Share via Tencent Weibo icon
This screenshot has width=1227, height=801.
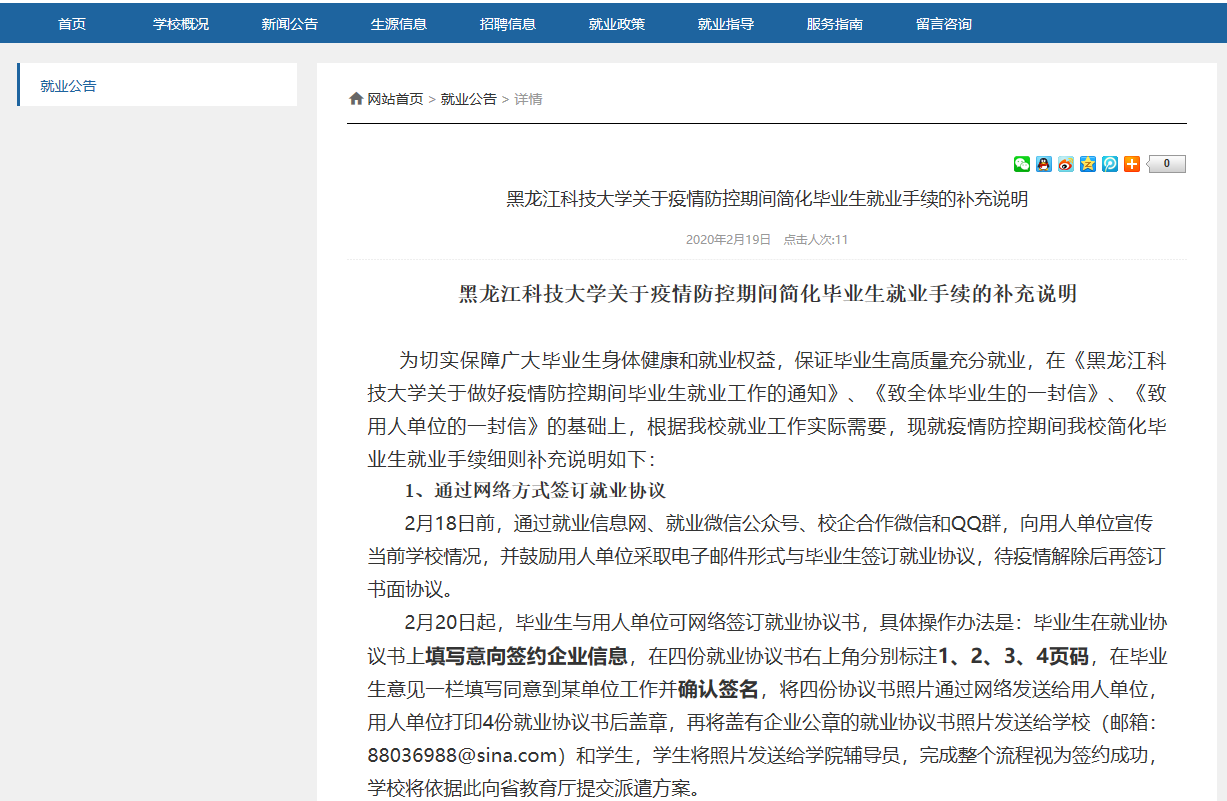[x=1109, y=164]
